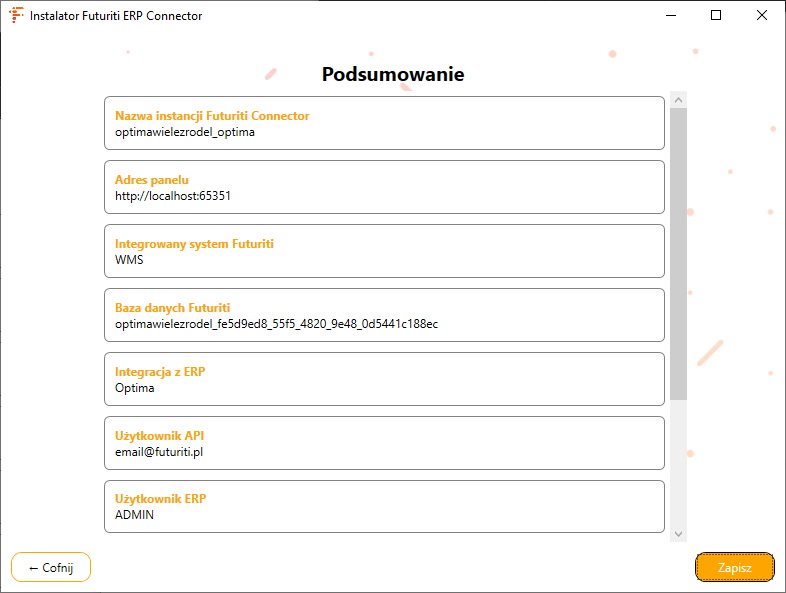Close the Futuriti ERP Connector installer
Image resolution: width=786 pixels, height=593 pixels.
point(762,16)
